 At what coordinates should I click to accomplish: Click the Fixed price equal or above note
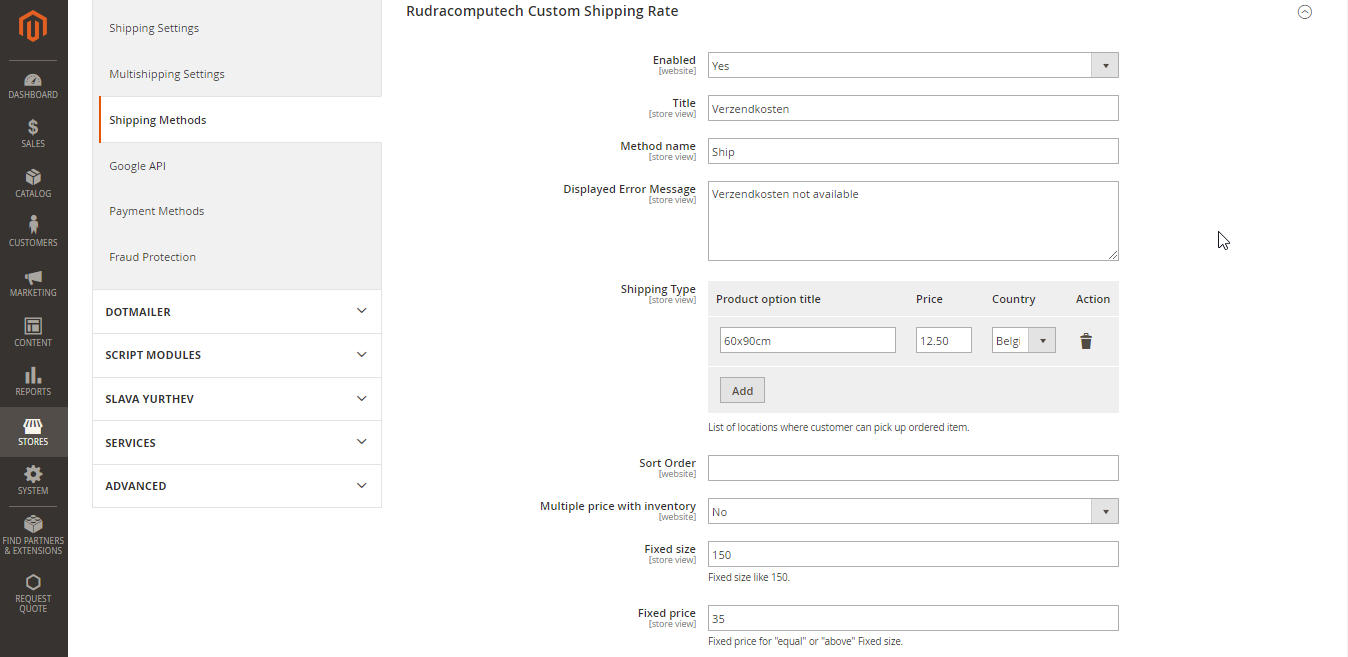(x=805, y=642)
